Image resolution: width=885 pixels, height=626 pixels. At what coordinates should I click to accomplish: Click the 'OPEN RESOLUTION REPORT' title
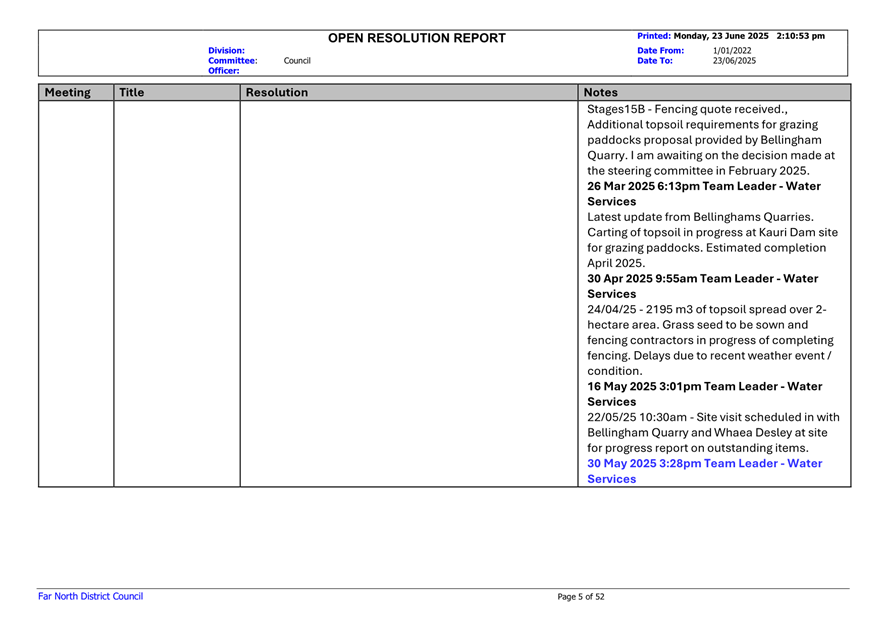click(417, 38)
